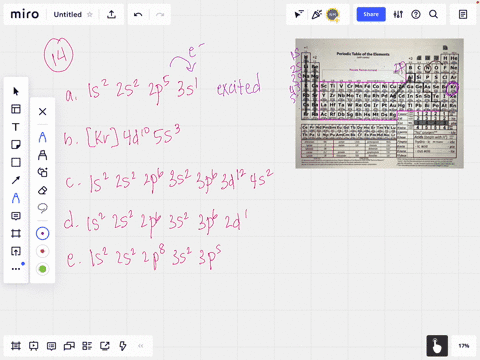Screen dimensions: 480x360
Task: Pick the red pen color swatch
Action: point(42,251)
